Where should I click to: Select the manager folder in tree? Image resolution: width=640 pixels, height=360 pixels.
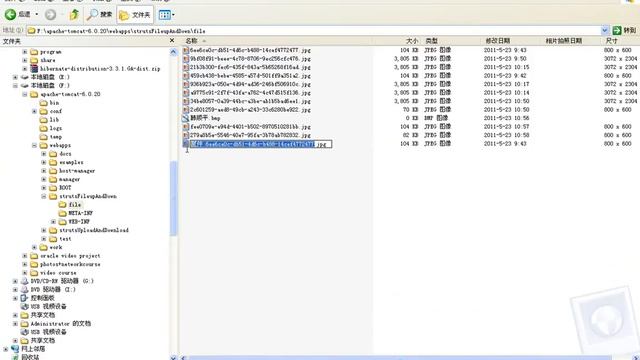coord(64,180)
